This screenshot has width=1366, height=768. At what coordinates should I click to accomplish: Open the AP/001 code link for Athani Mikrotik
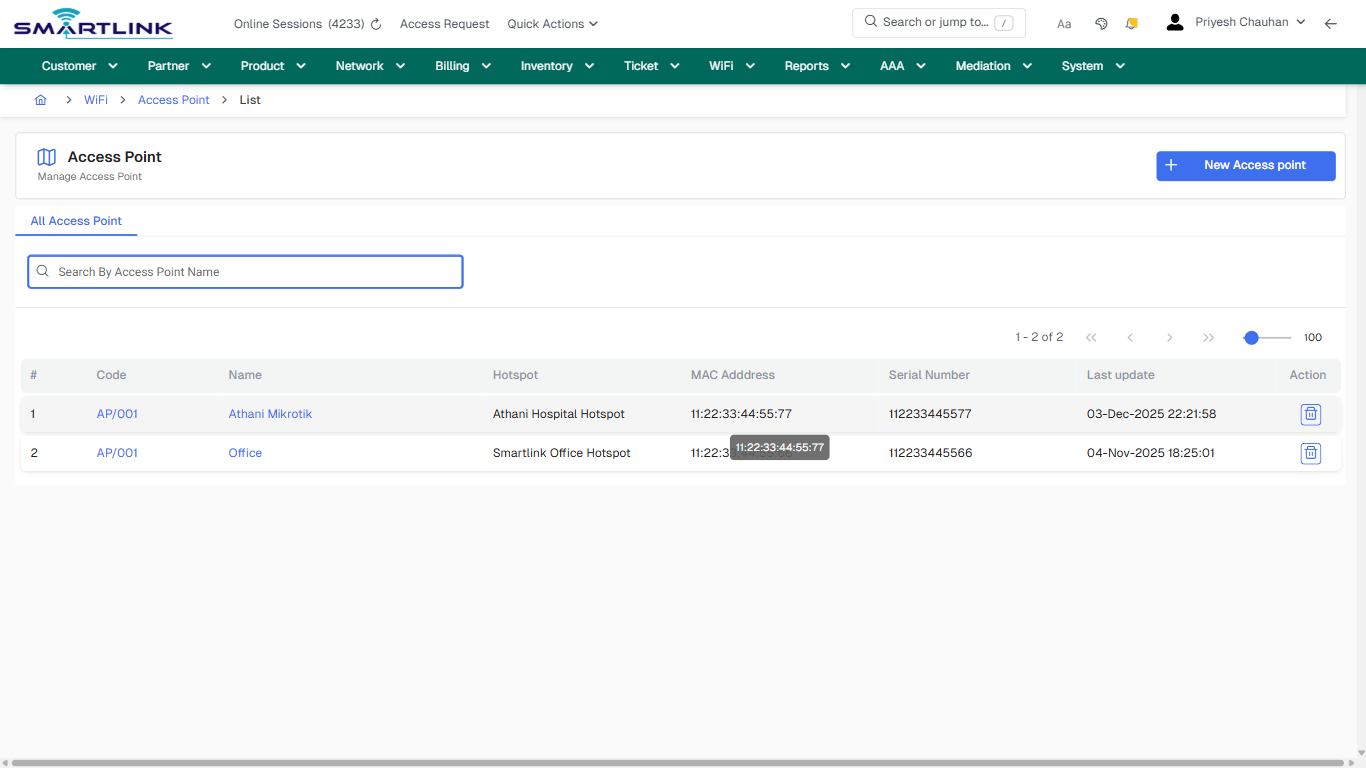pyautogui.click(x=116, y=413)
